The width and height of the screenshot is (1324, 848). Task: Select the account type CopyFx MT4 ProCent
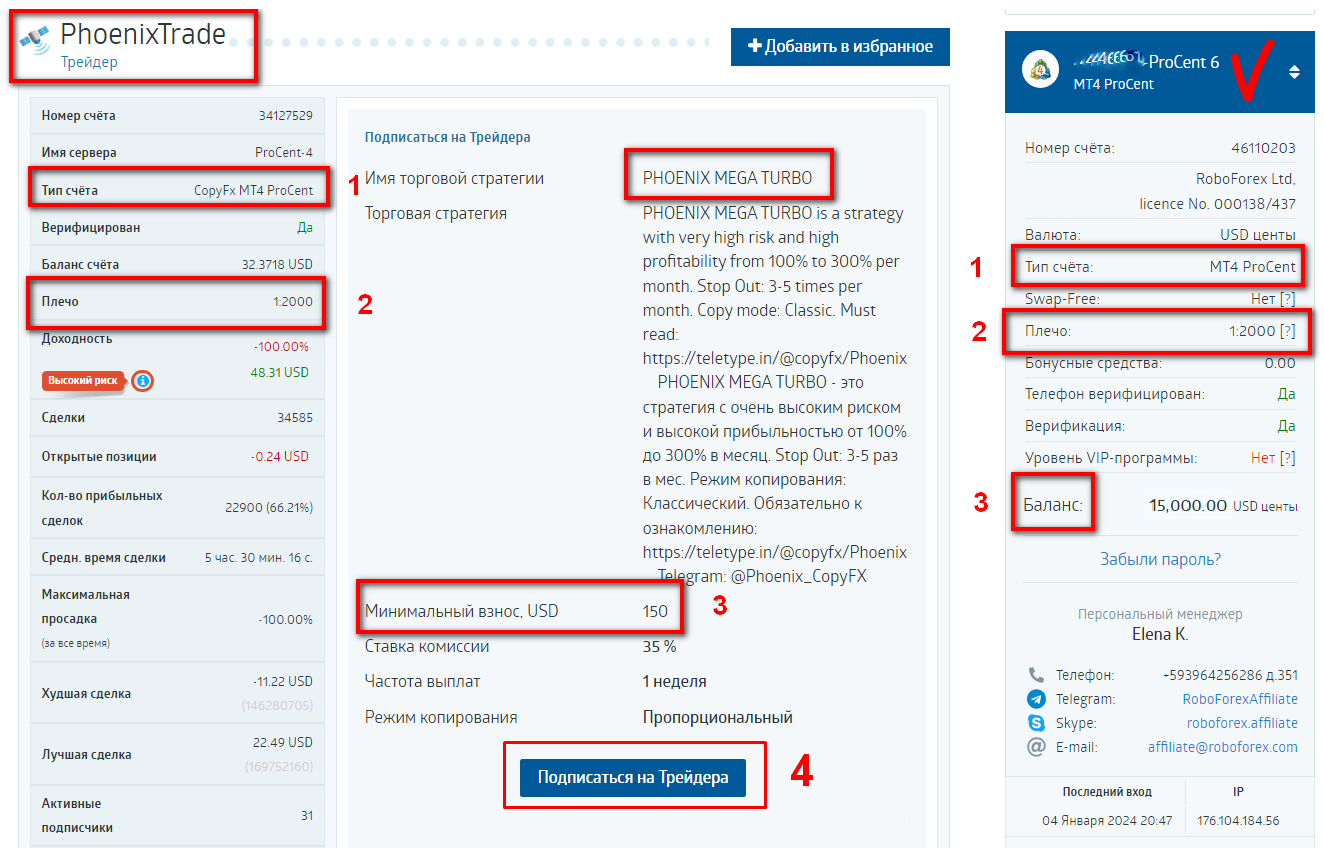pos(253,190)
